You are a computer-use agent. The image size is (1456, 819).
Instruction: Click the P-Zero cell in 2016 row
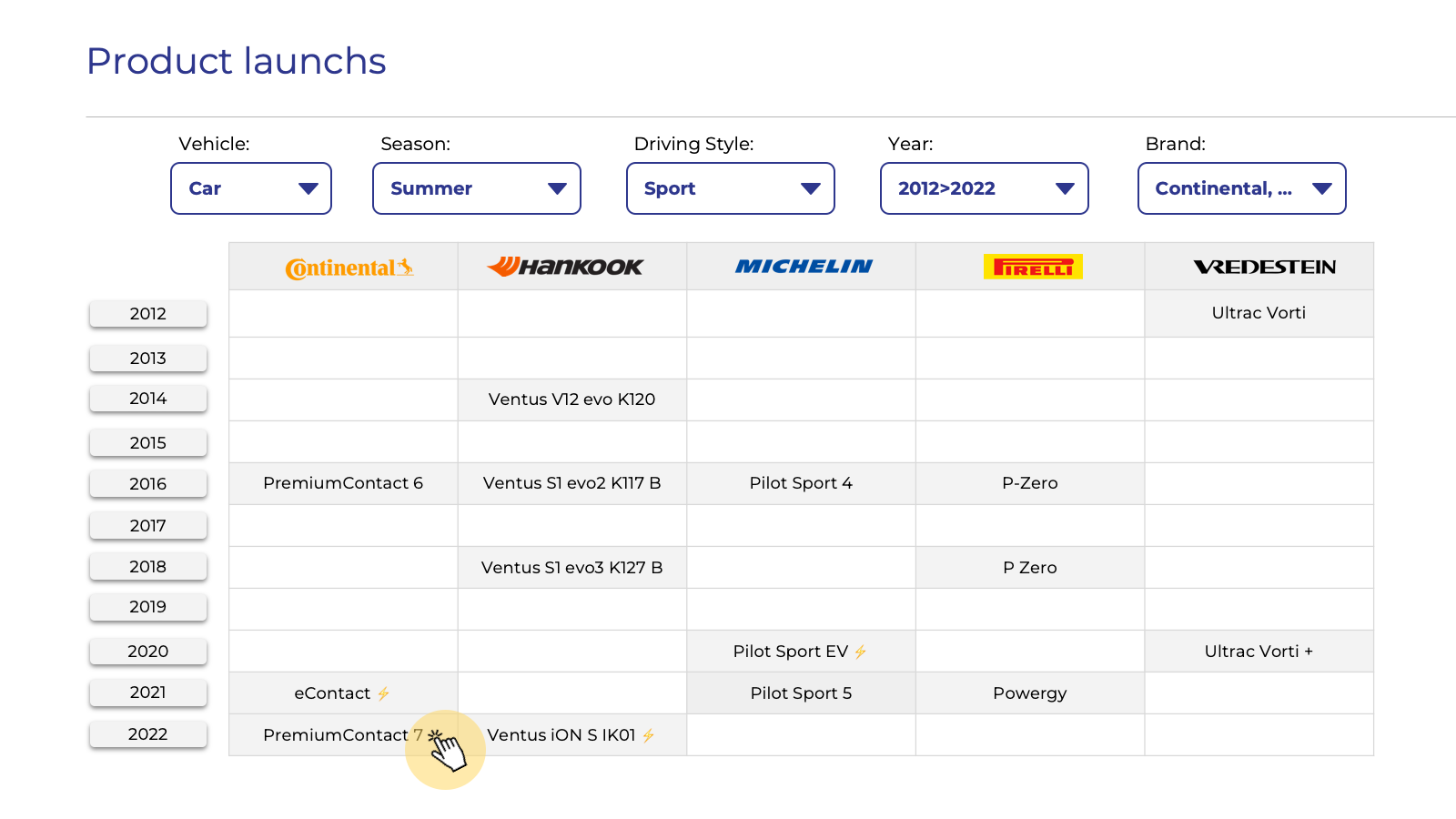coord(1030,483)
